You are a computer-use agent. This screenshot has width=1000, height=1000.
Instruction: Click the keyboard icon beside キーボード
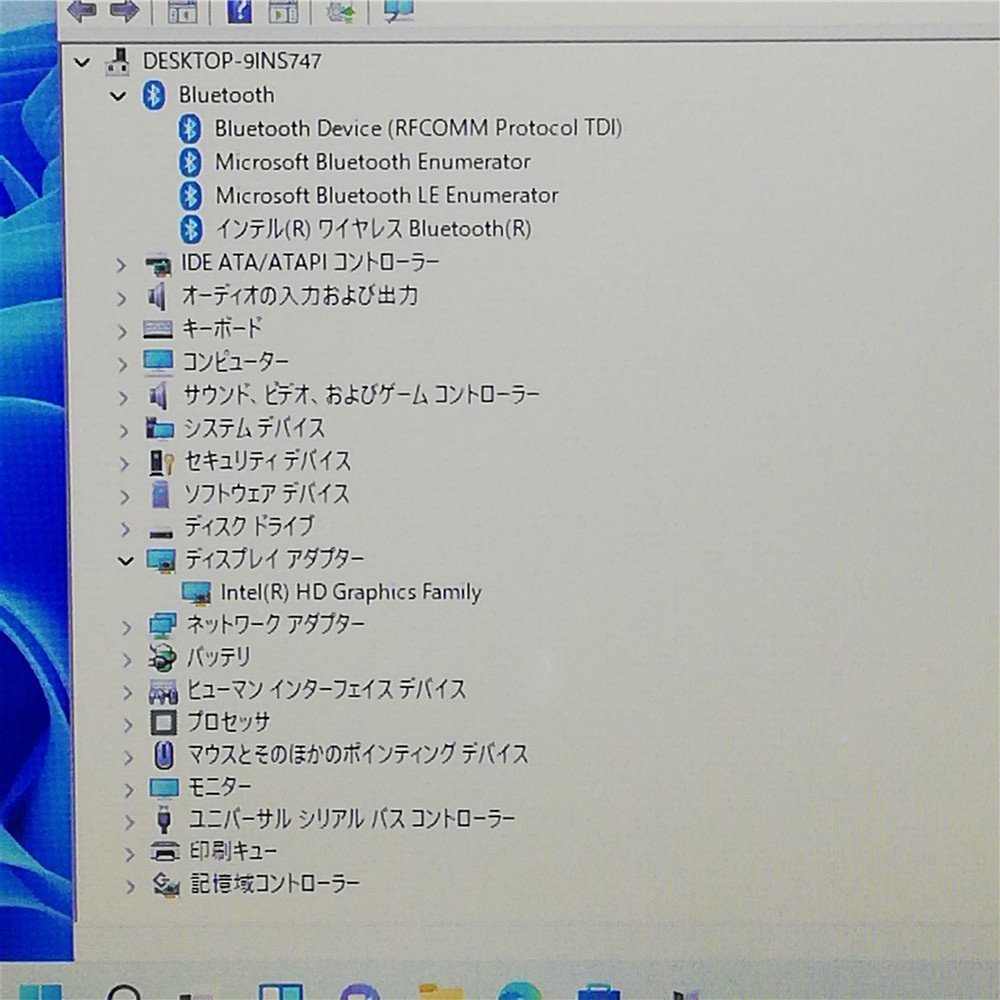tap(158, 330)
